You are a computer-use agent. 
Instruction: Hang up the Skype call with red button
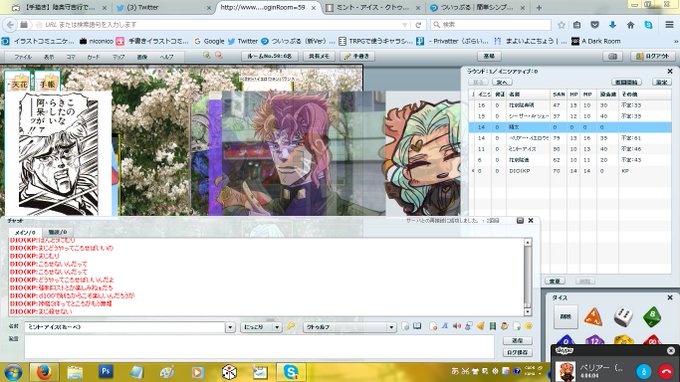tap(666, 371)
